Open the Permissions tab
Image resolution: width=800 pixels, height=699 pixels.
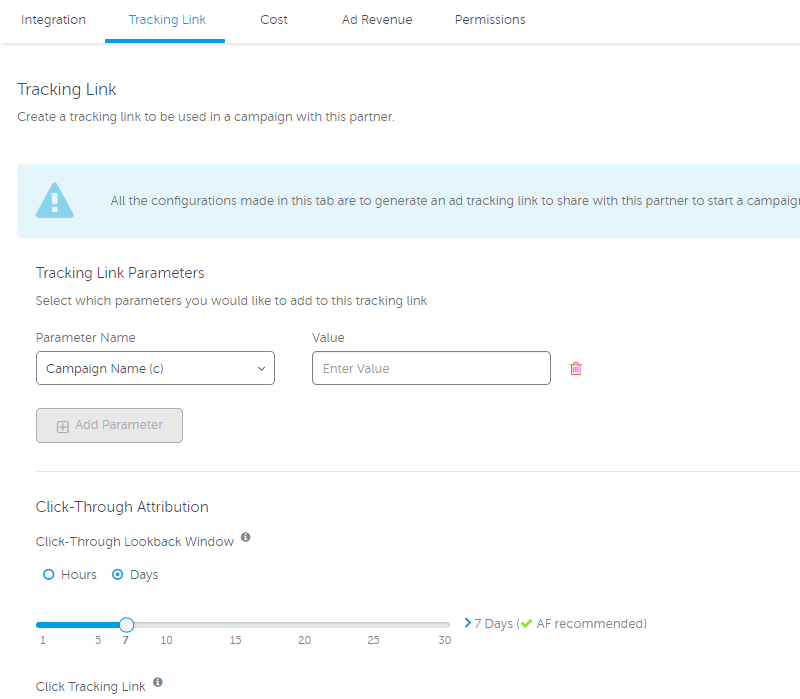point(490,20)
